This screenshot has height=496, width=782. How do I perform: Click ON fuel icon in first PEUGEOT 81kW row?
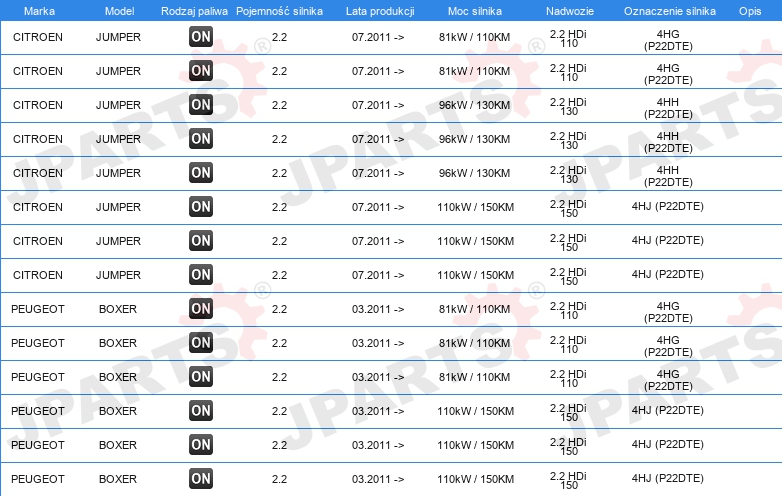click(201, 308)
